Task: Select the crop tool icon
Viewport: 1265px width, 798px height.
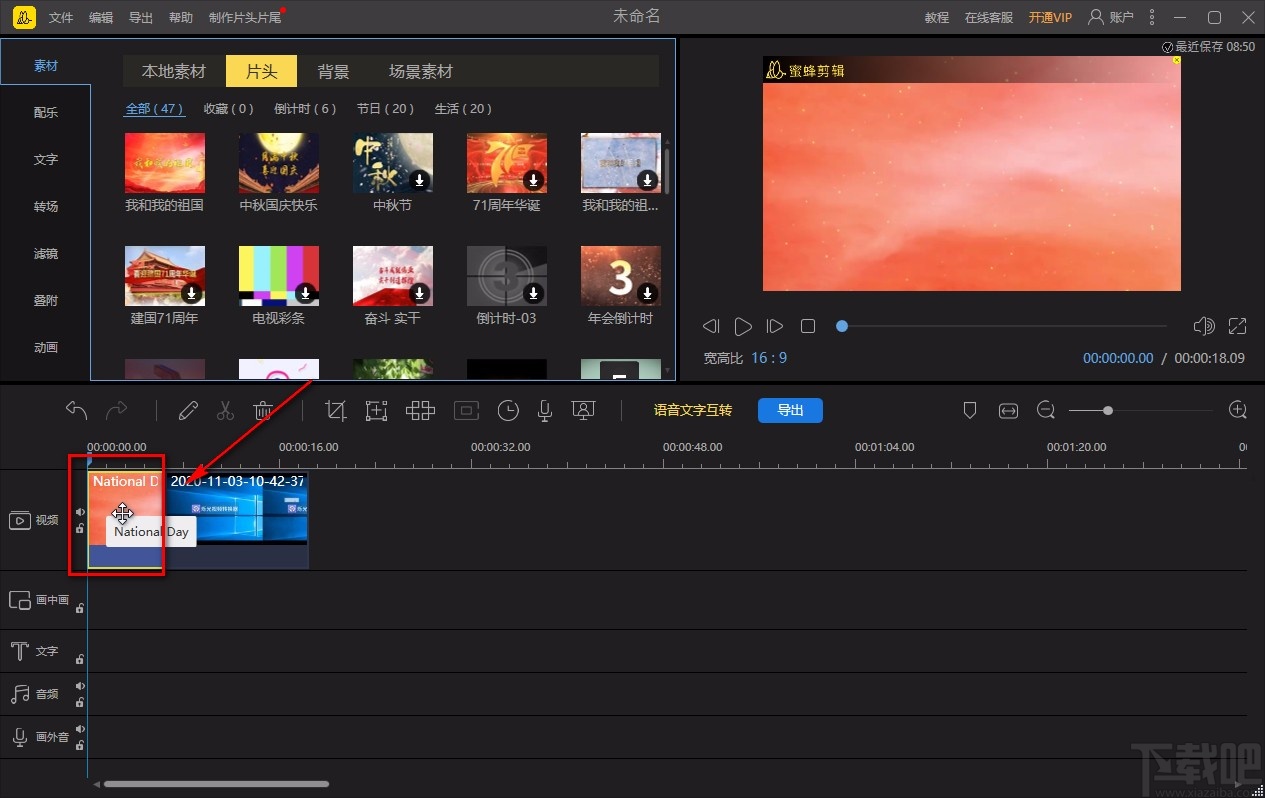Action: click(336, 410)
